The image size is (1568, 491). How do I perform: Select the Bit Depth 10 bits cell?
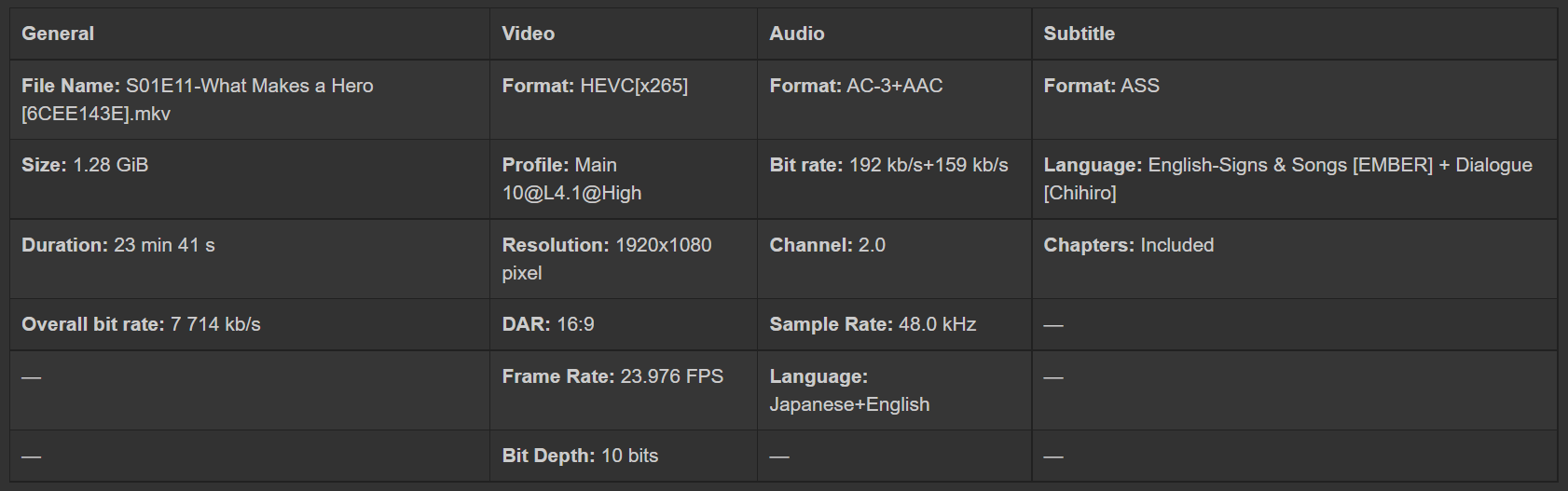[580, 456]
